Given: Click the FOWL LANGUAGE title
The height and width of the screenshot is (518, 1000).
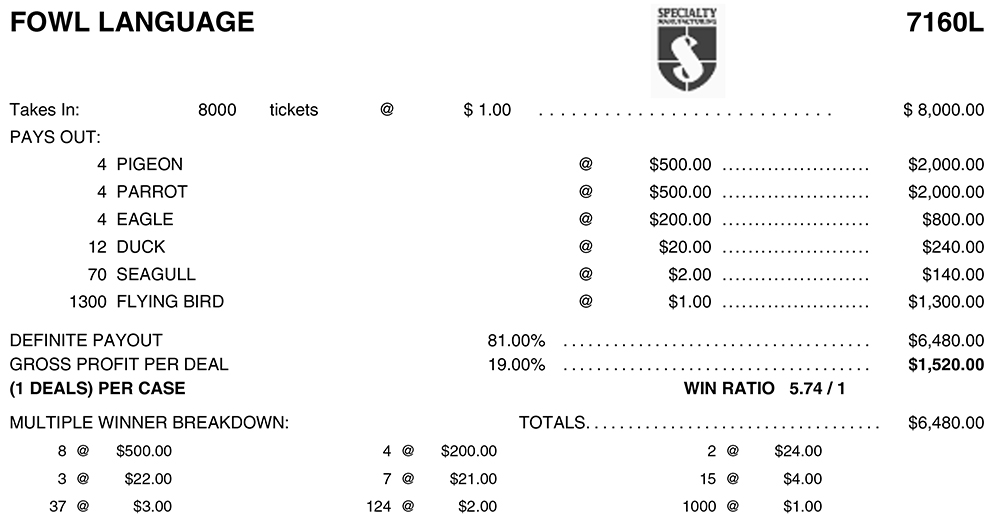Looking at the screenshot, I should 132,22.
